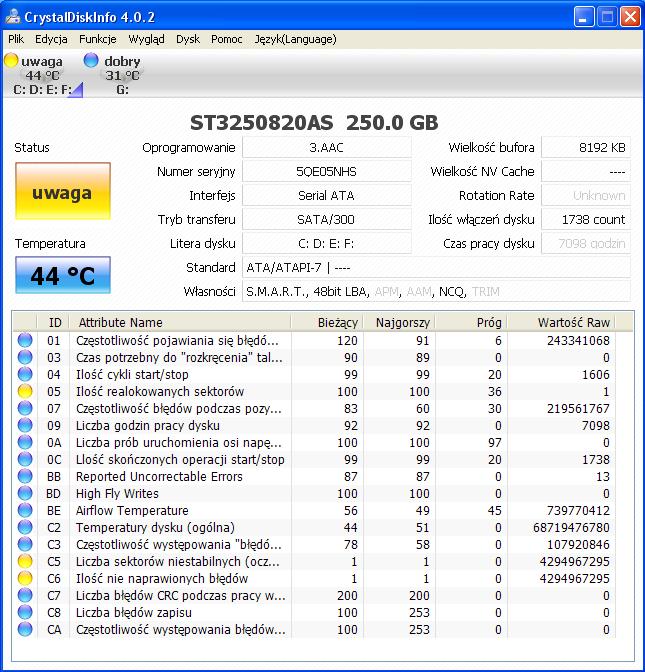Click the 8192 KB buffer size field
The width and height of the screenshot is (645, 672).
586,148
